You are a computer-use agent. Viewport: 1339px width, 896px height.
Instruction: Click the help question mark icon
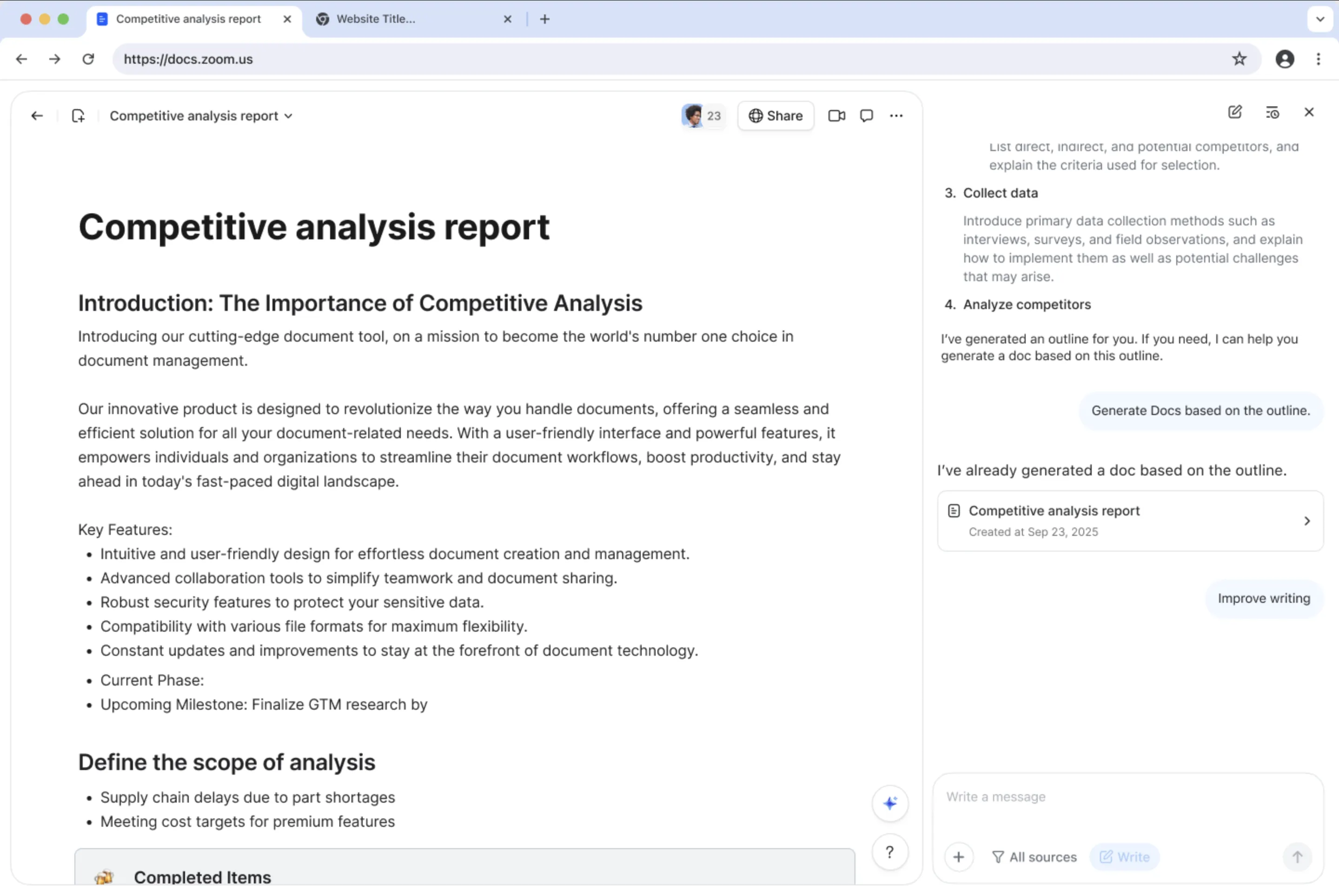point(889,852)
